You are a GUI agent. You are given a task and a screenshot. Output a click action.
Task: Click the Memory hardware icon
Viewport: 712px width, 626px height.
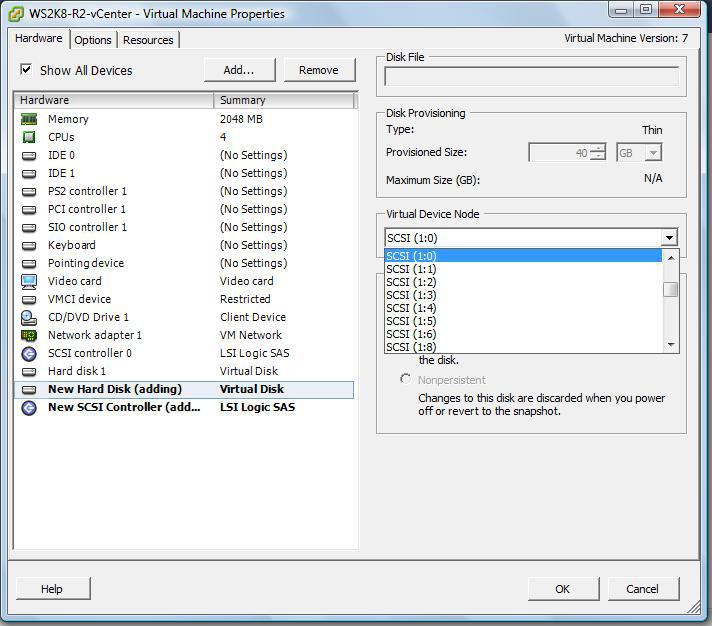pos(29,119)
